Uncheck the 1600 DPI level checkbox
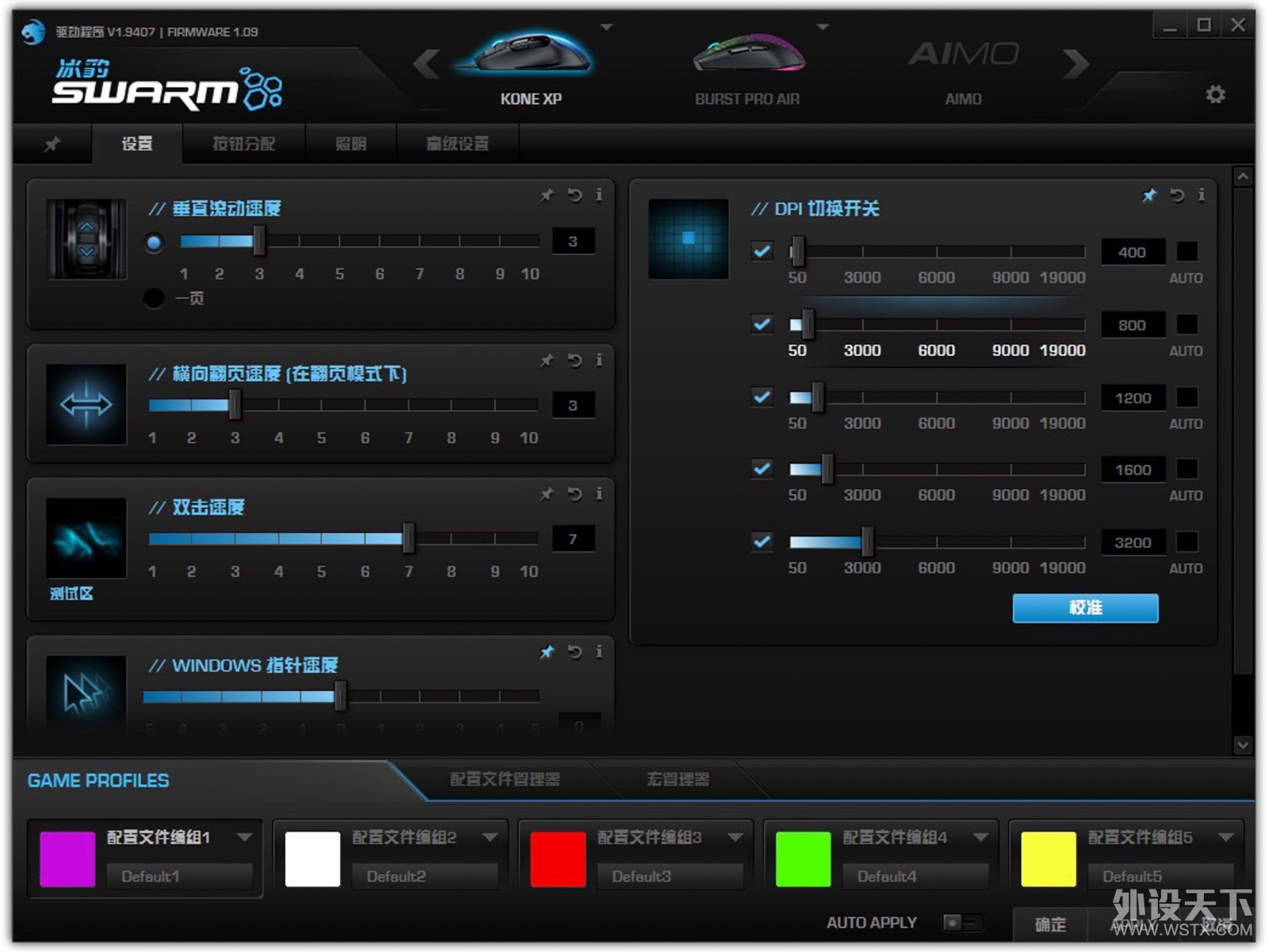Image resolution: width=1268 pixels, height=952 pixels. click(x=762, y=468)
